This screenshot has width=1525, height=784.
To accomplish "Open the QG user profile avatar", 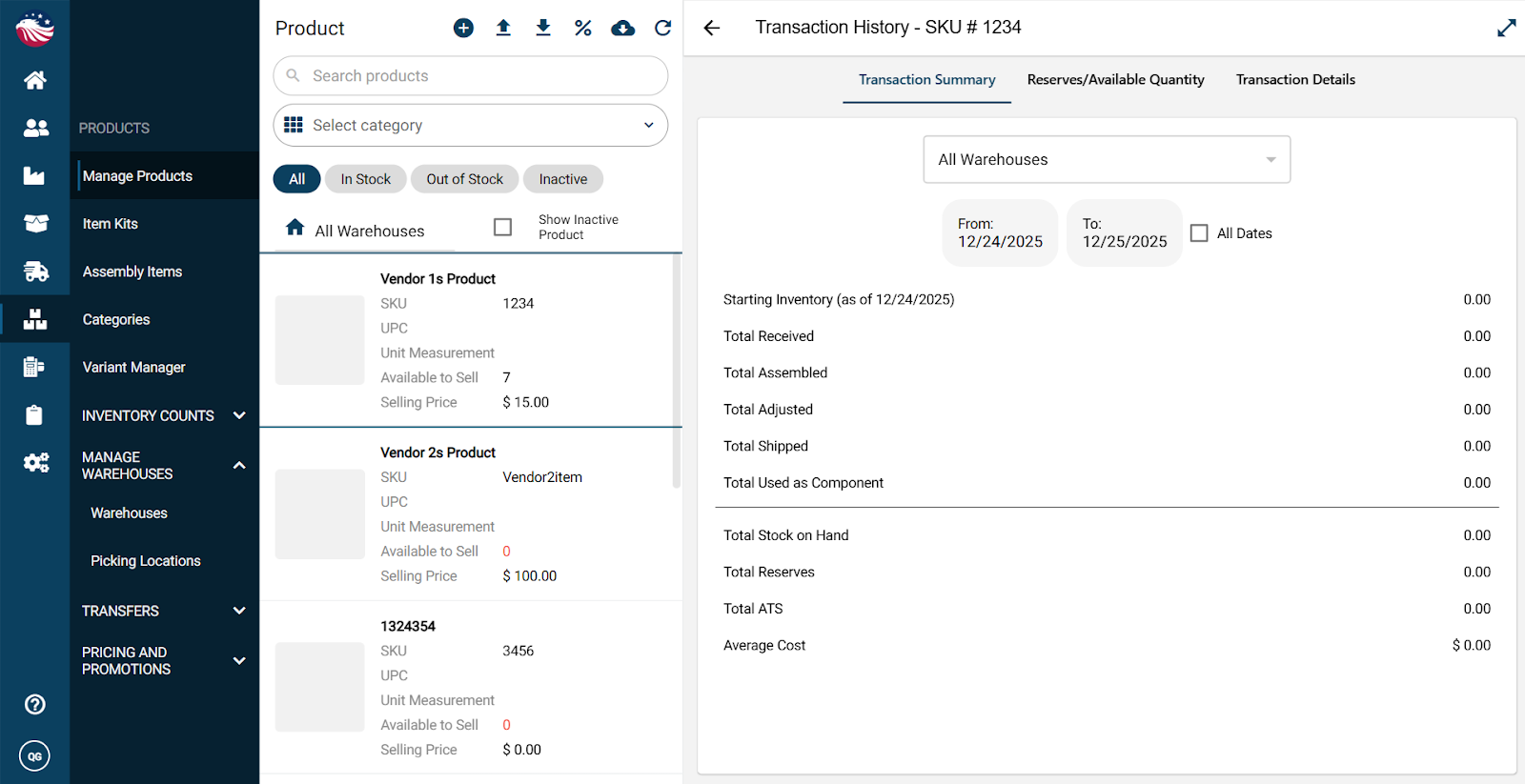I will coord(34,756).
